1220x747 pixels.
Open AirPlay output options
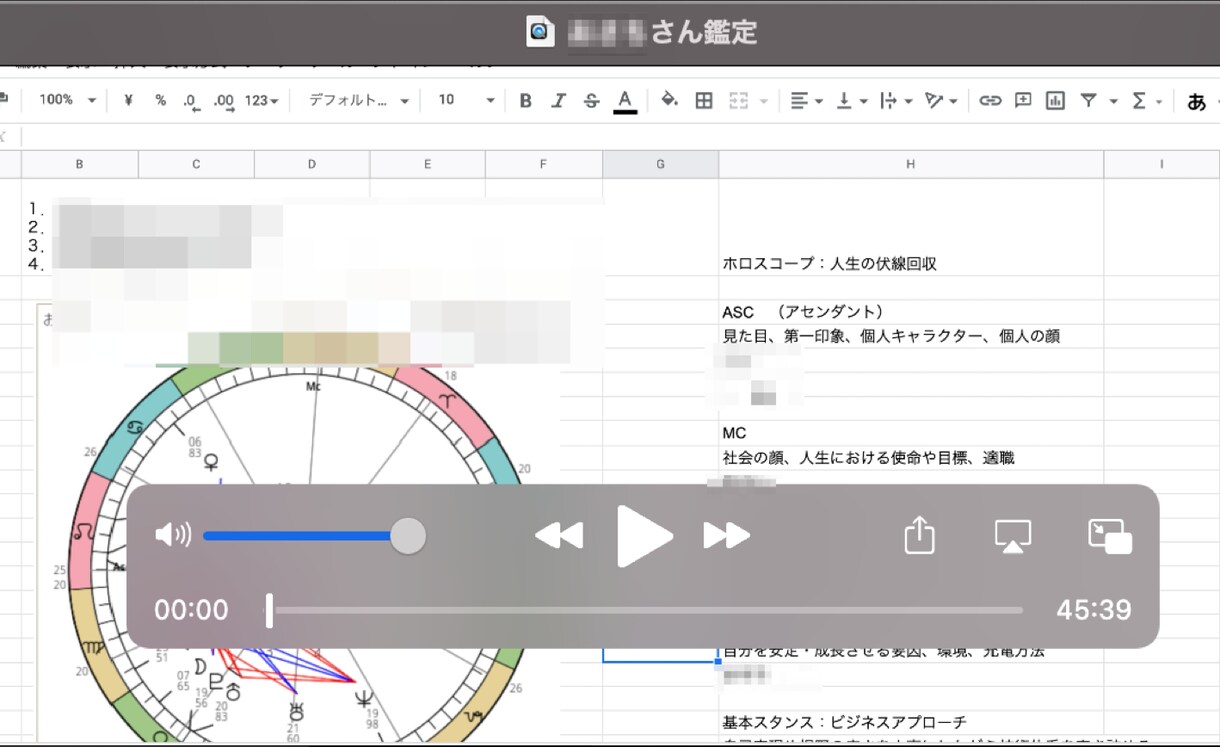[x=1013, y=536]
